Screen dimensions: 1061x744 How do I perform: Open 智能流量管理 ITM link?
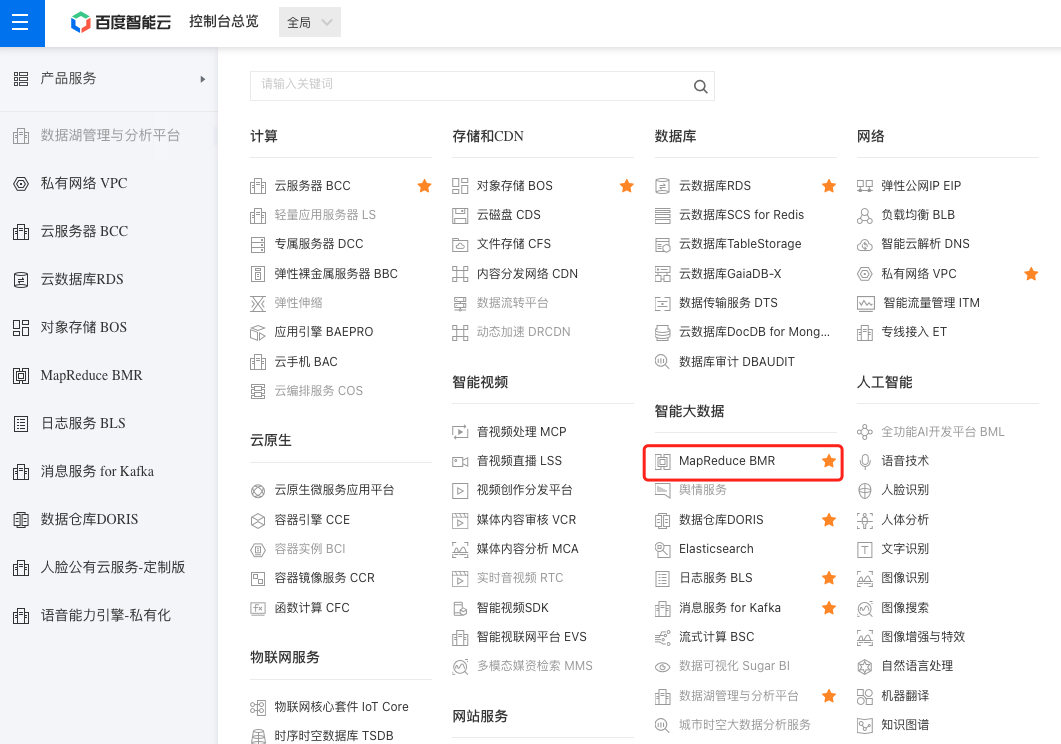coord(931,302)
